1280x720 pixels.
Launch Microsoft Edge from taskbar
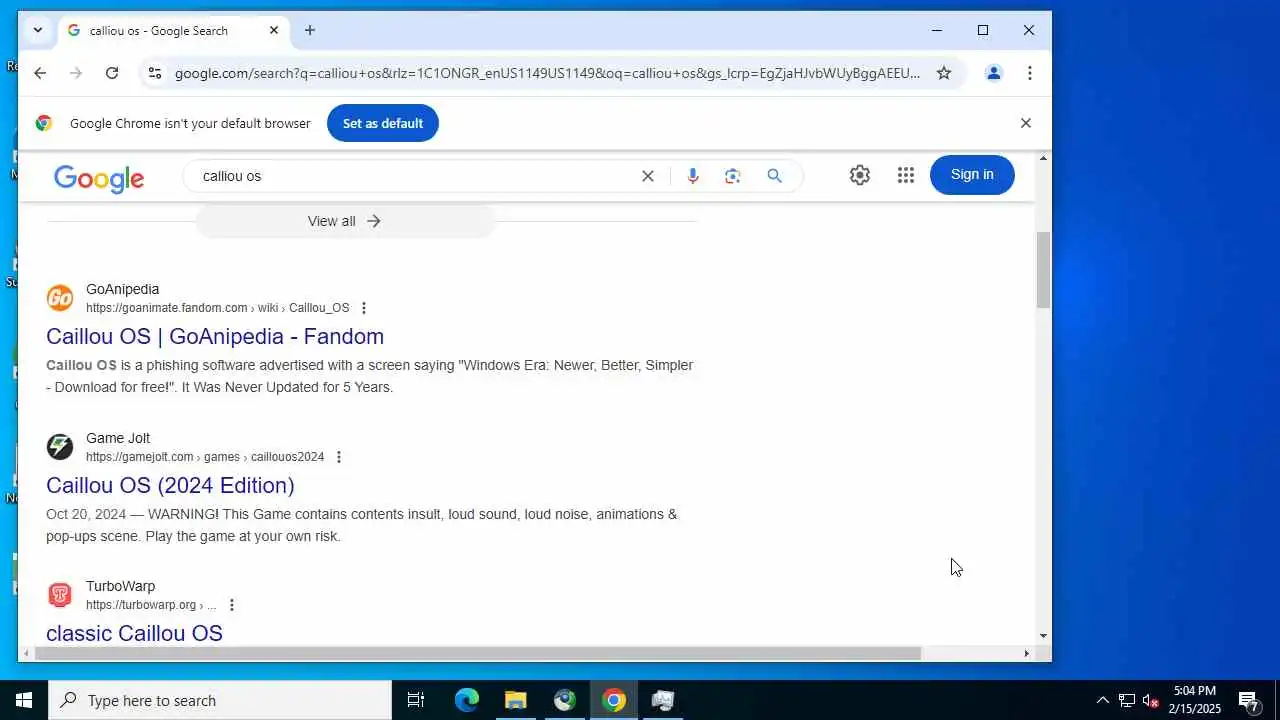[x=467, y=700]
